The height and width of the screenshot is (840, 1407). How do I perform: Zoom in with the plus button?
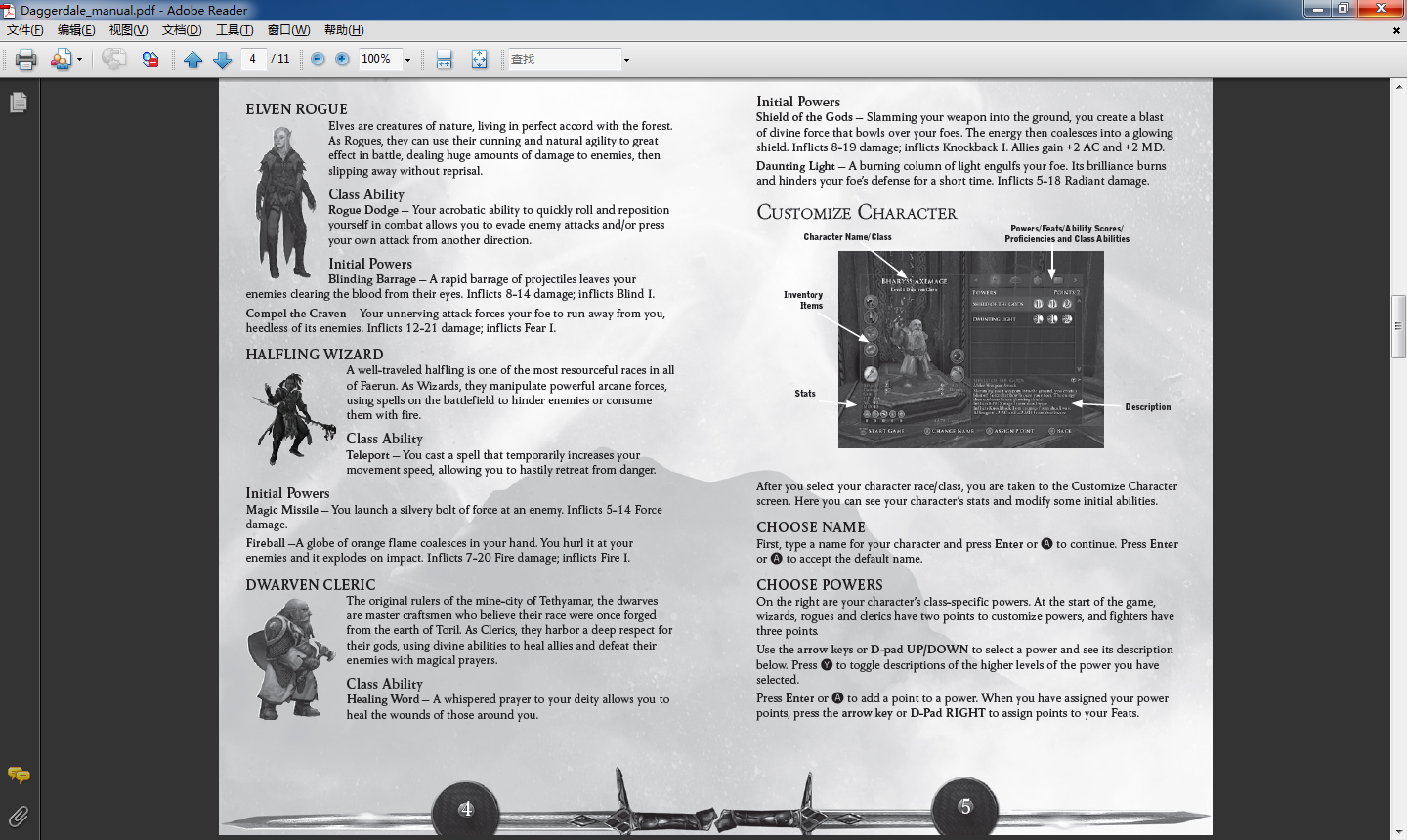[342, 59]
